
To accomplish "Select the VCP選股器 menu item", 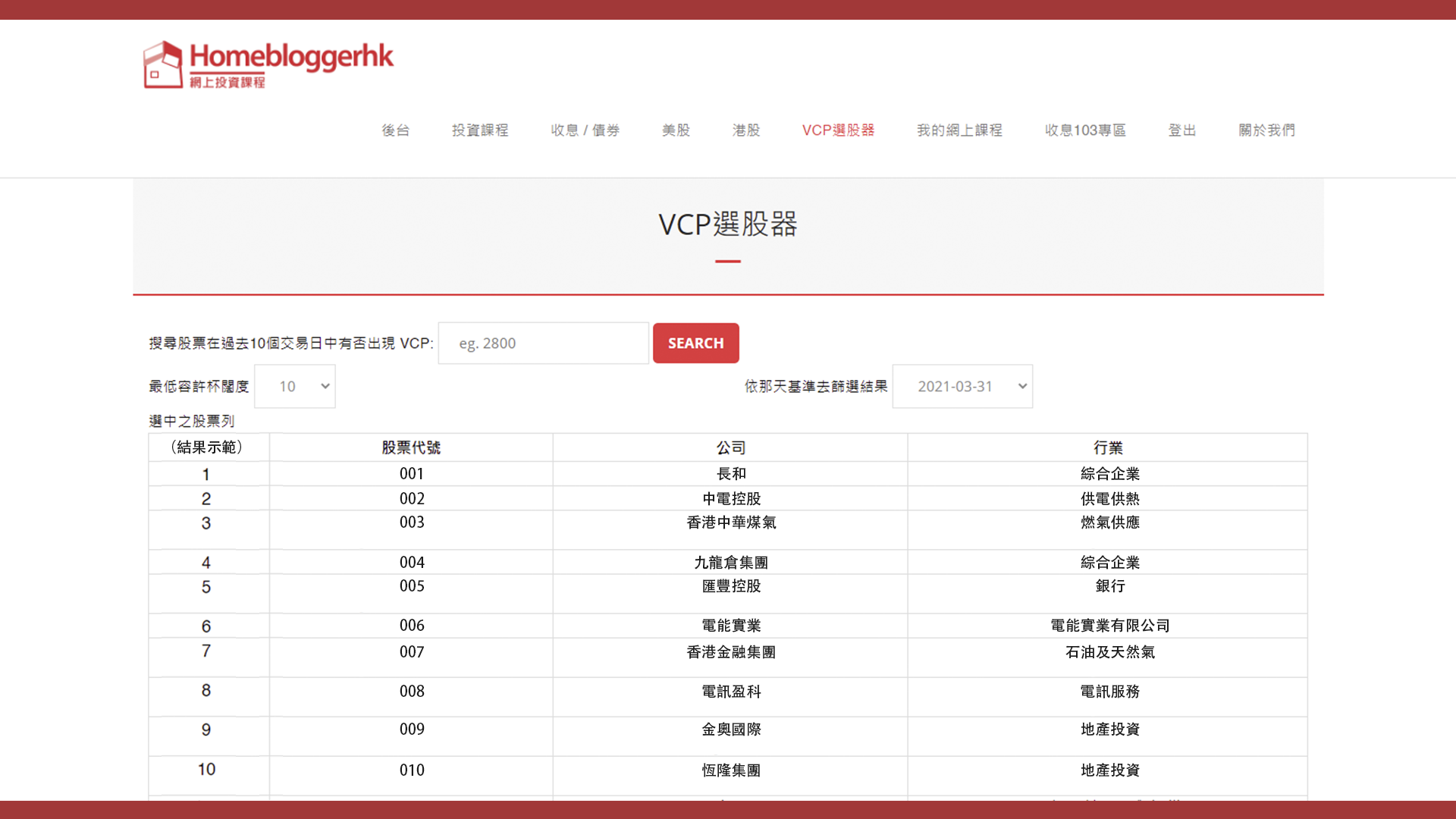I will pyautogui.click(x=838, y=130).
